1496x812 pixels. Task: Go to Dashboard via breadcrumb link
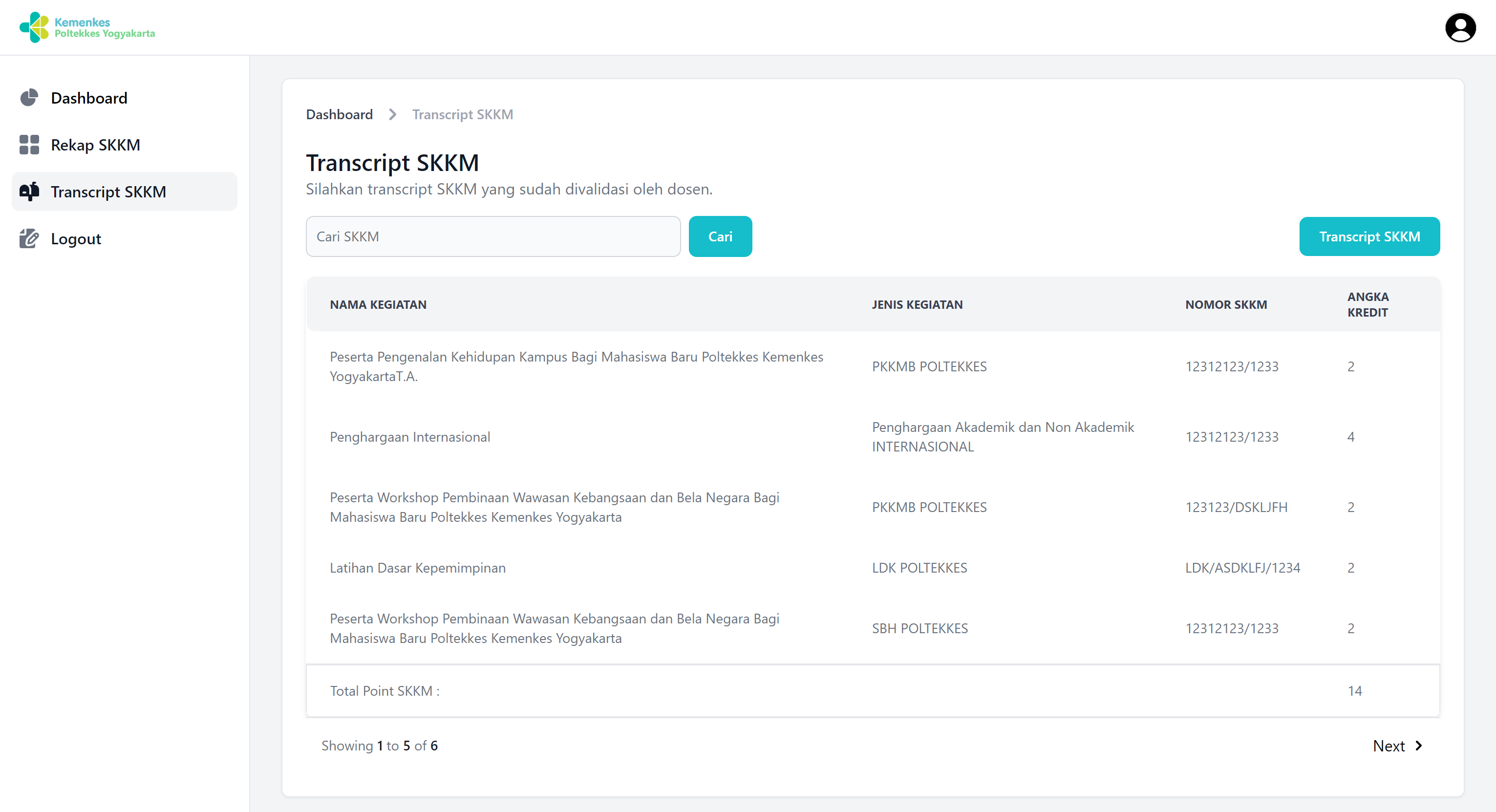(339, 114)
